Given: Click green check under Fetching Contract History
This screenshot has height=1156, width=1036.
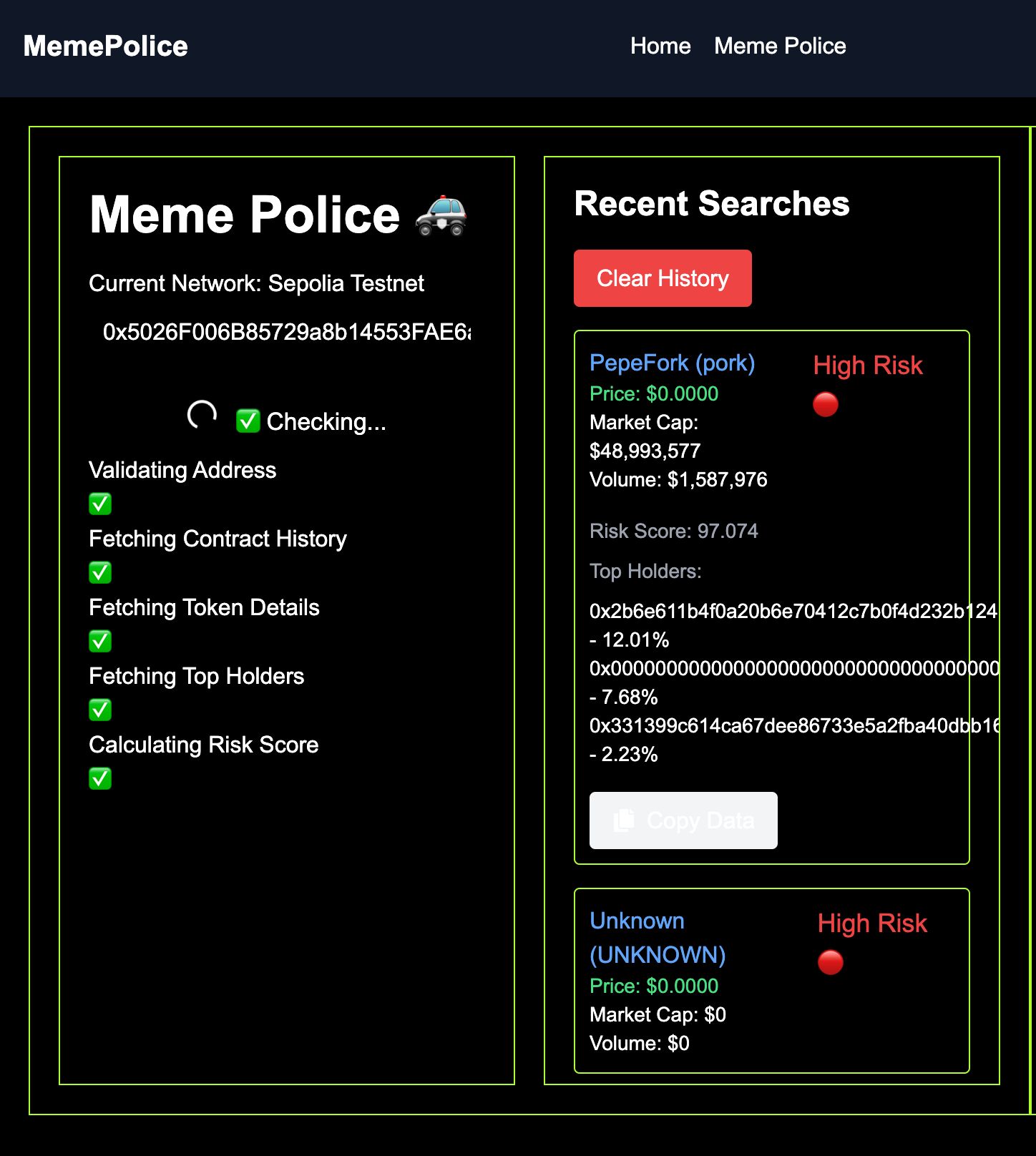Looking at the screenshot, I should click(x=100, y=572).
